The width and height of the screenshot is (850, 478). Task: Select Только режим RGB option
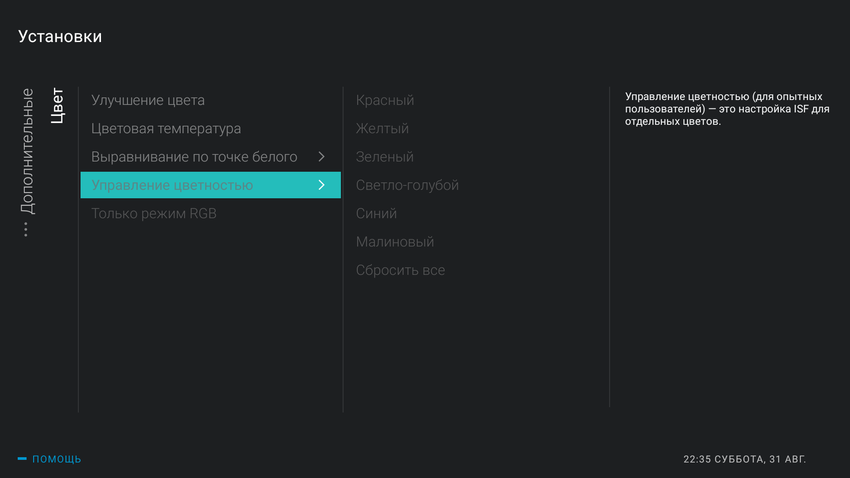click(154, 214)
